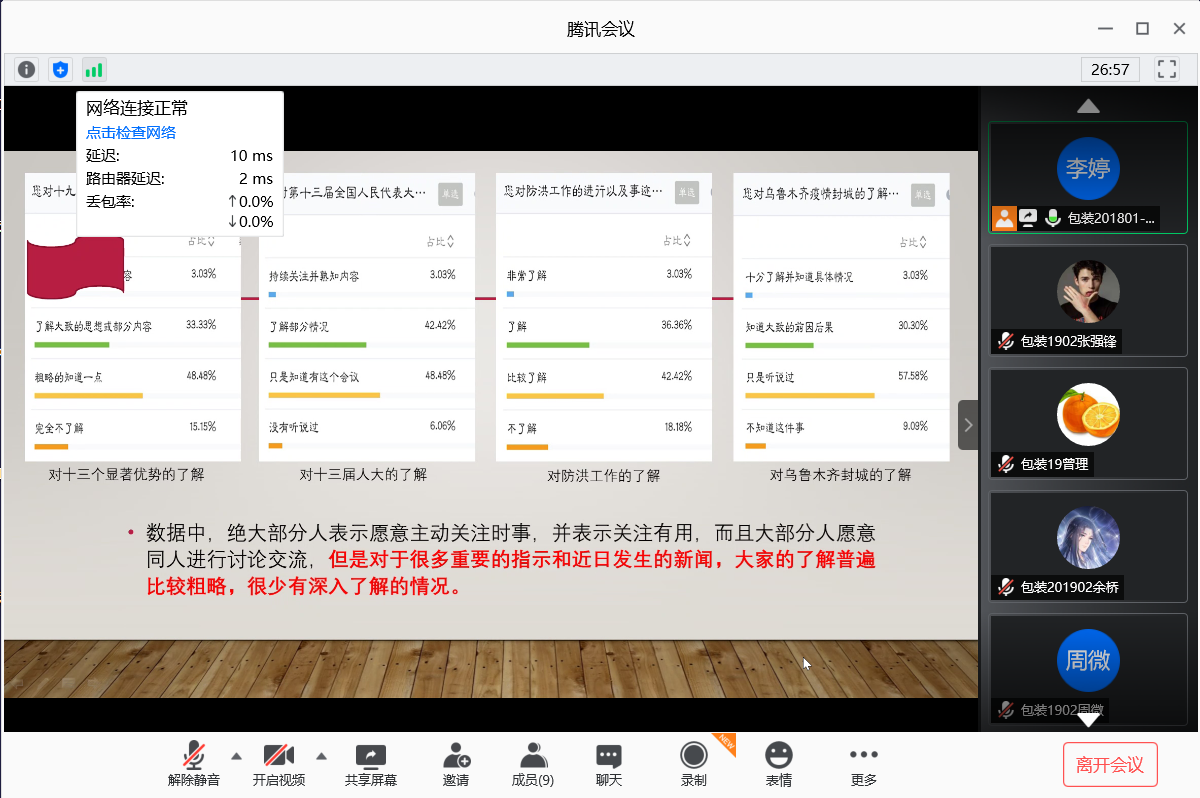
Task: Open the Members (成员) list
Action: tap(532, 764)
